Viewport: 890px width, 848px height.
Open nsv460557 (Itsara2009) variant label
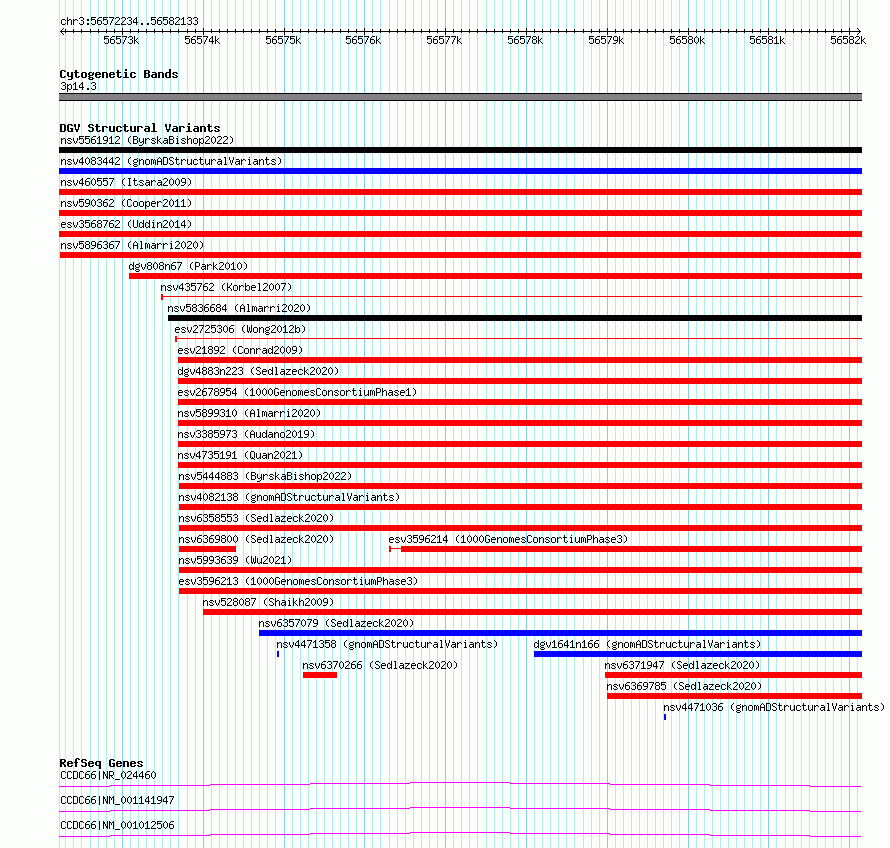coord(126,182)
